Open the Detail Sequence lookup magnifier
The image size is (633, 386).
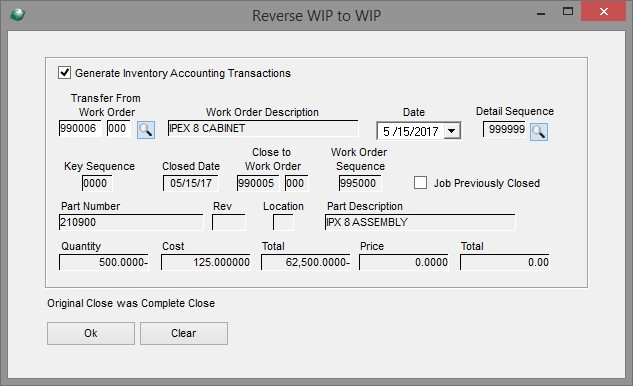point(539,132)
